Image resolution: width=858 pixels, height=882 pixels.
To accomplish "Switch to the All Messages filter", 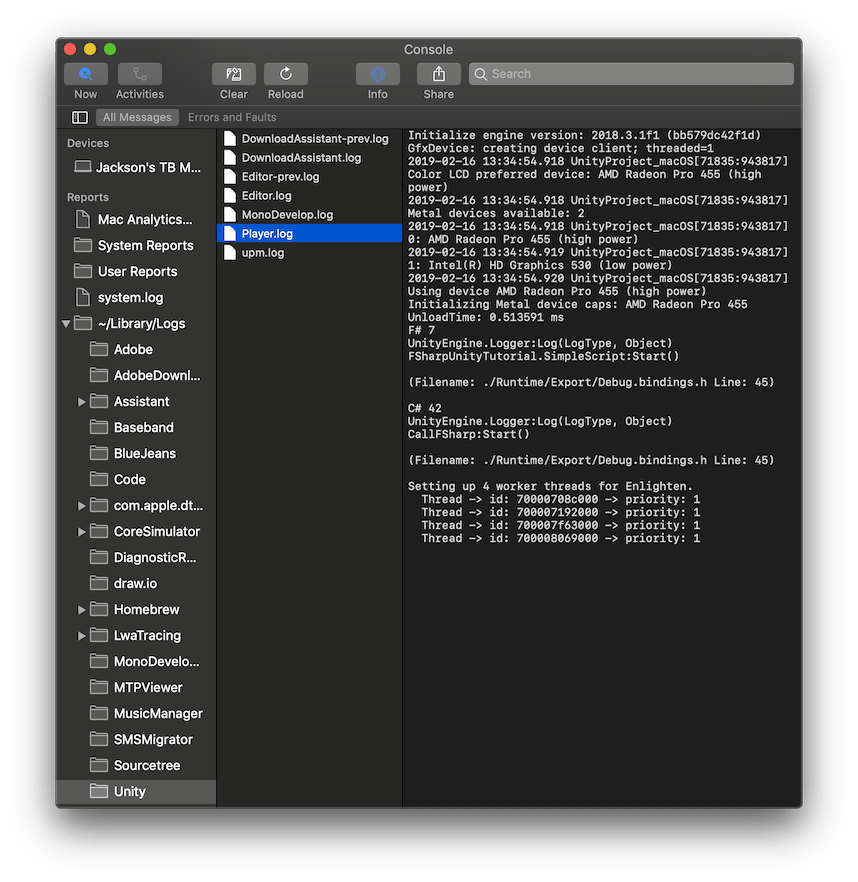I will coord(137,117).
